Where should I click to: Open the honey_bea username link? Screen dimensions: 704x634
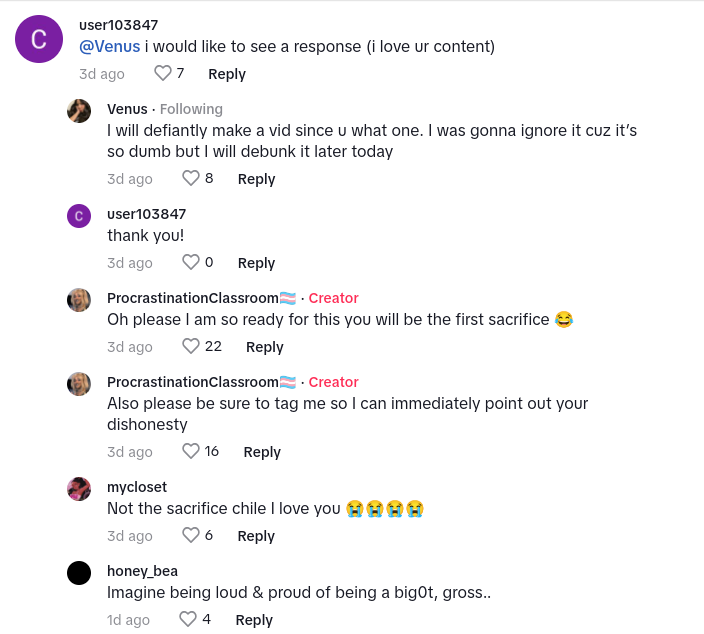coord(142,571)
